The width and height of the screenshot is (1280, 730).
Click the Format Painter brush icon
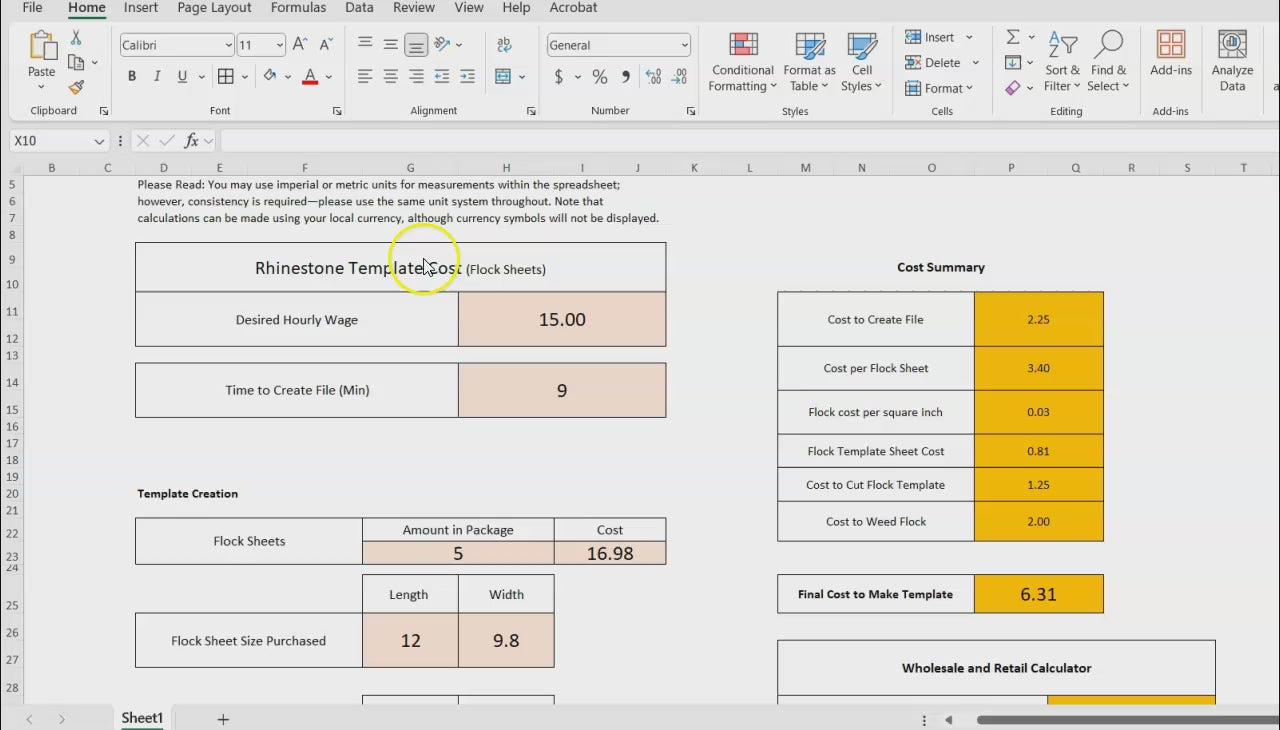click(x=76, y=88)
